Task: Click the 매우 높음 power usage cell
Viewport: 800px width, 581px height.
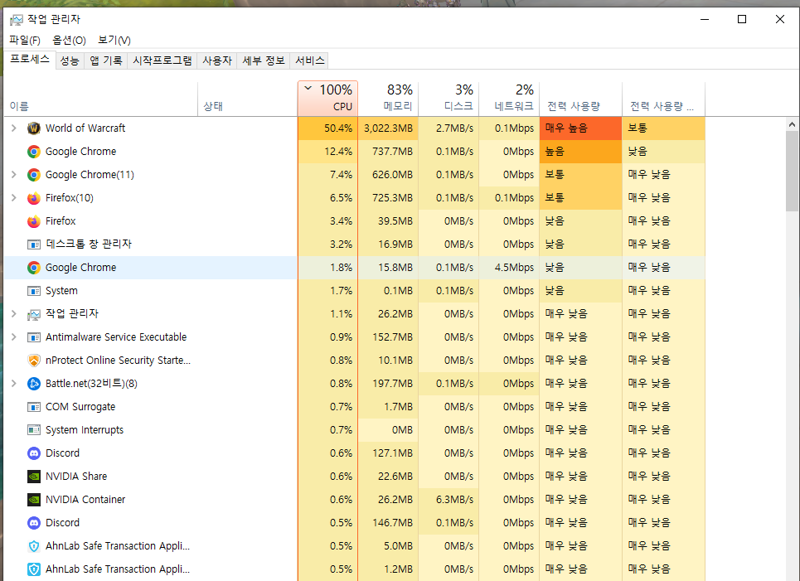Action: [581, 128]
